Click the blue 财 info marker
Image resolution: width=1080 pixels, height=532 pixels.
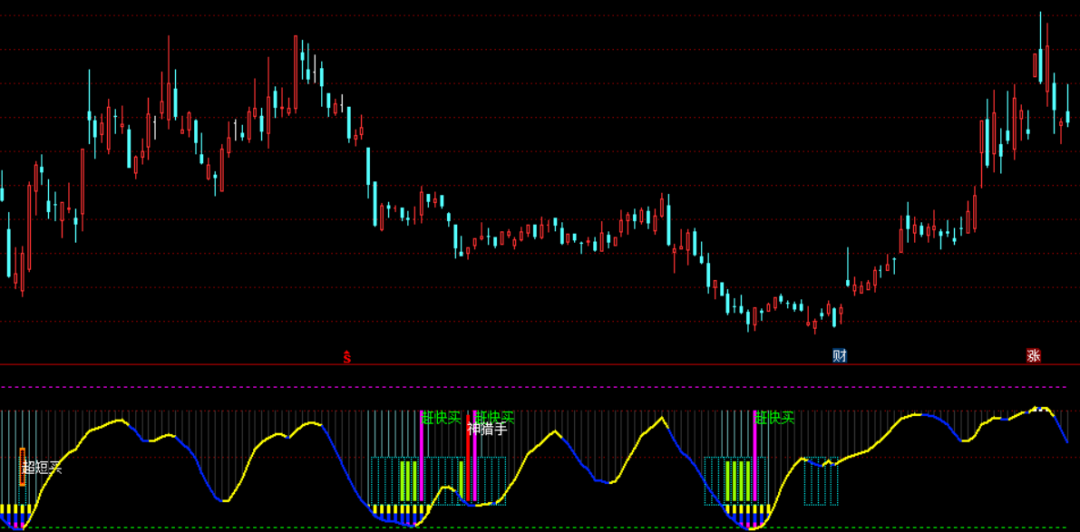pos(839,355)
